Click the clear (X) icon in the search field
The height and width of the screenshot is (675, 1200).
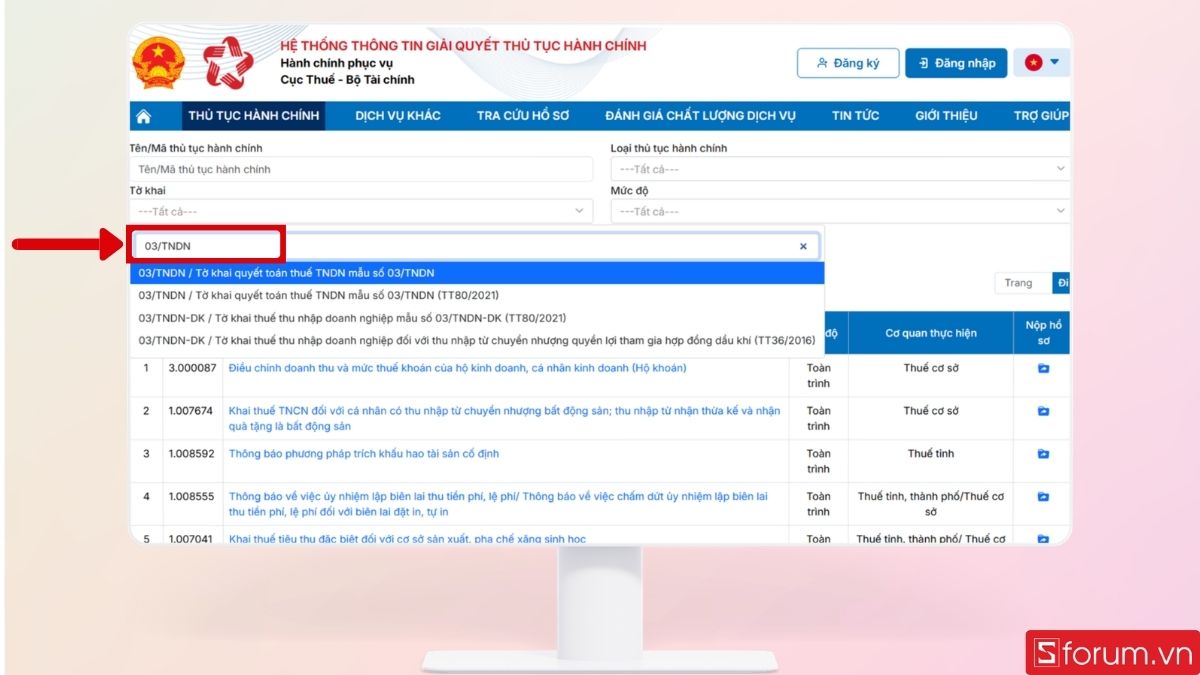tap(803, 245)
